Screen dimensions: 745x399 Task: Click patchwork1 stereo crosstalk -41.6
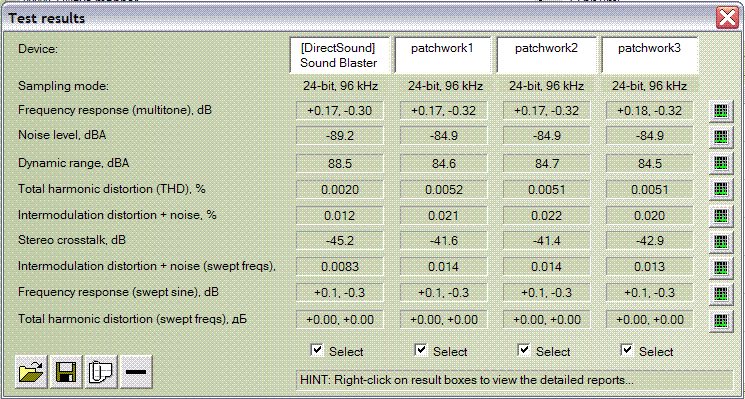click(x=443, y=241)
